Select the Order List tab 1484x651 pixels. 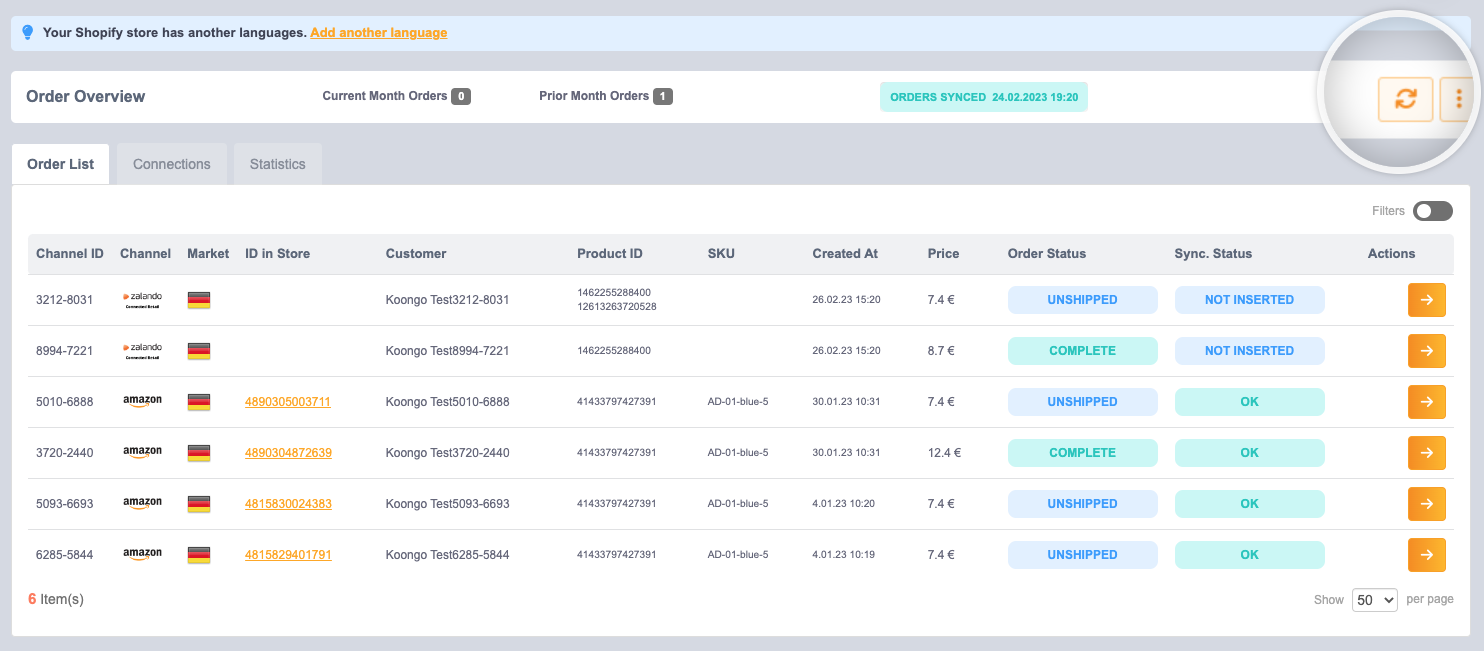[x=61, y=164]
